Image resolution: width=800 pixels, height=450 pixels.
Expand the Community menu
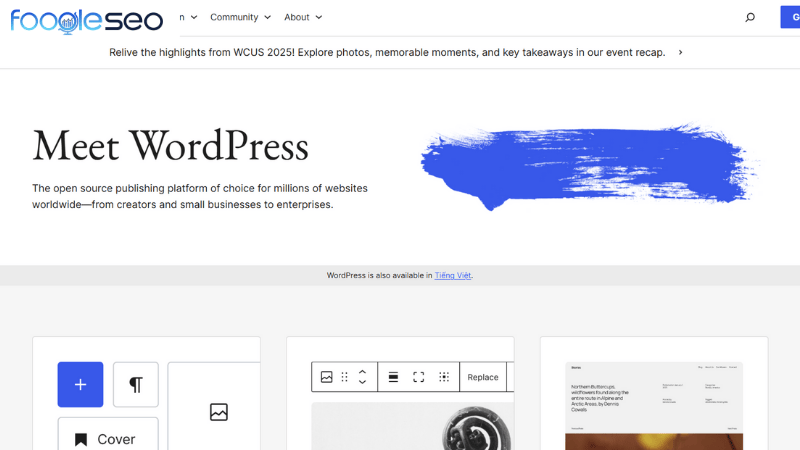pyautogui.click(x=240, y=17)
